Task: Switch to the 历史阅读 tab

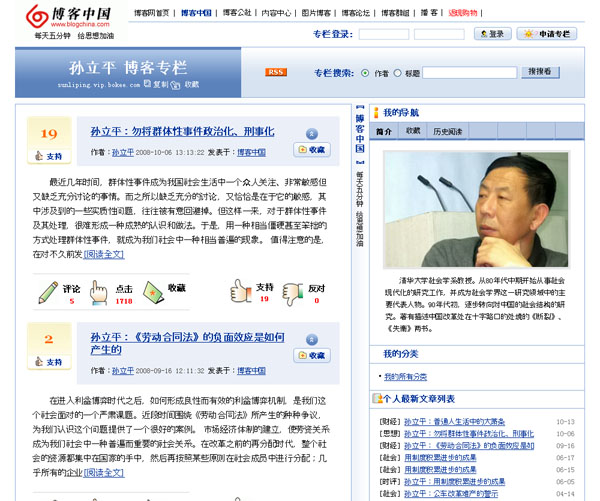Action: pyautogui.click(x=447, y=131)
